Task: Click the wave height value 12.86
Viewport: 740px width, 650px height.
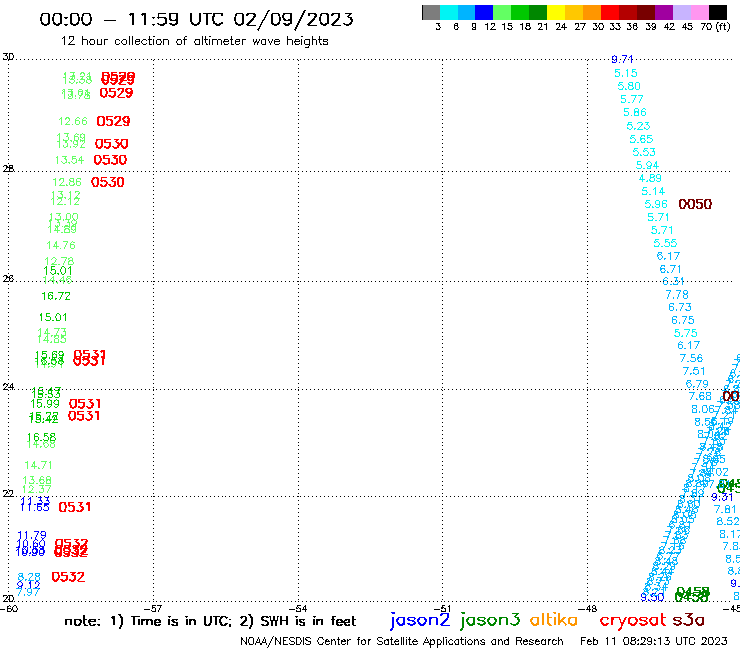Action: [67, 182]
